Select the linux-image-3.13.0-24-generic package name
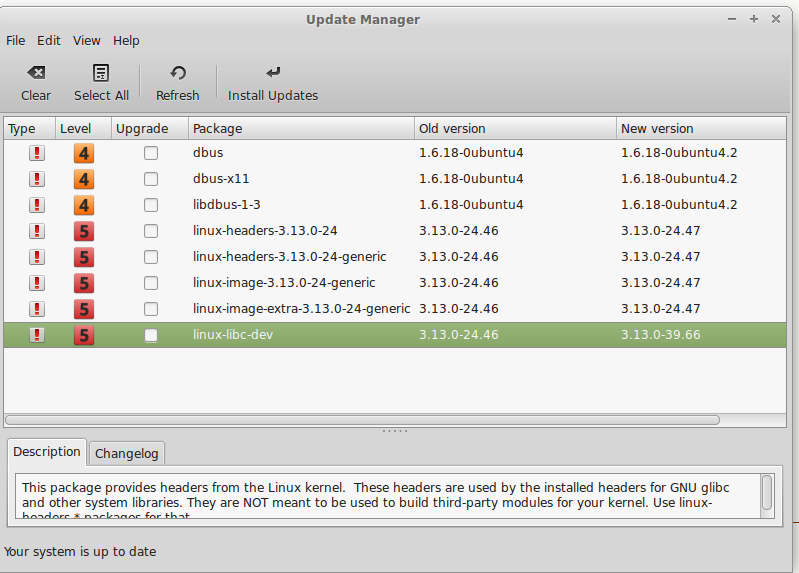The width and height of the screenshot is (799, 573). (x=284, y=282)
